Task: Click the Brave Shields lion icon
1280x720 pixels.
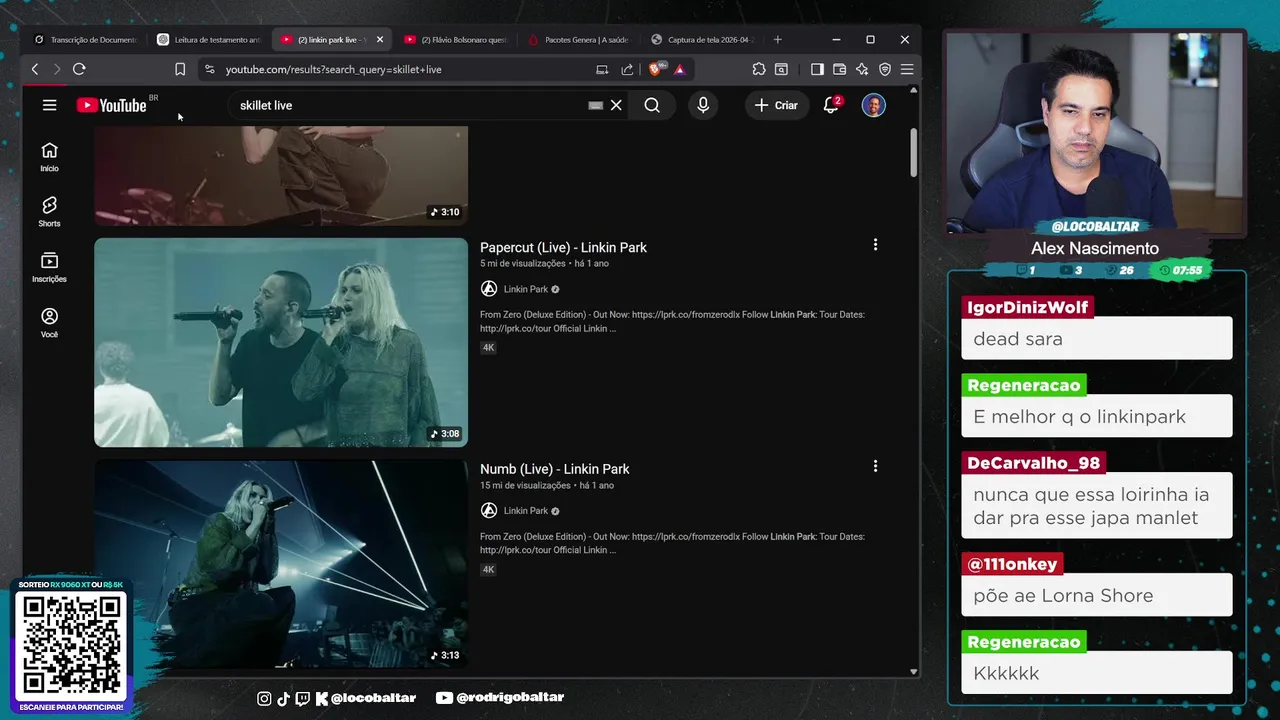Action: pos(655,69)
